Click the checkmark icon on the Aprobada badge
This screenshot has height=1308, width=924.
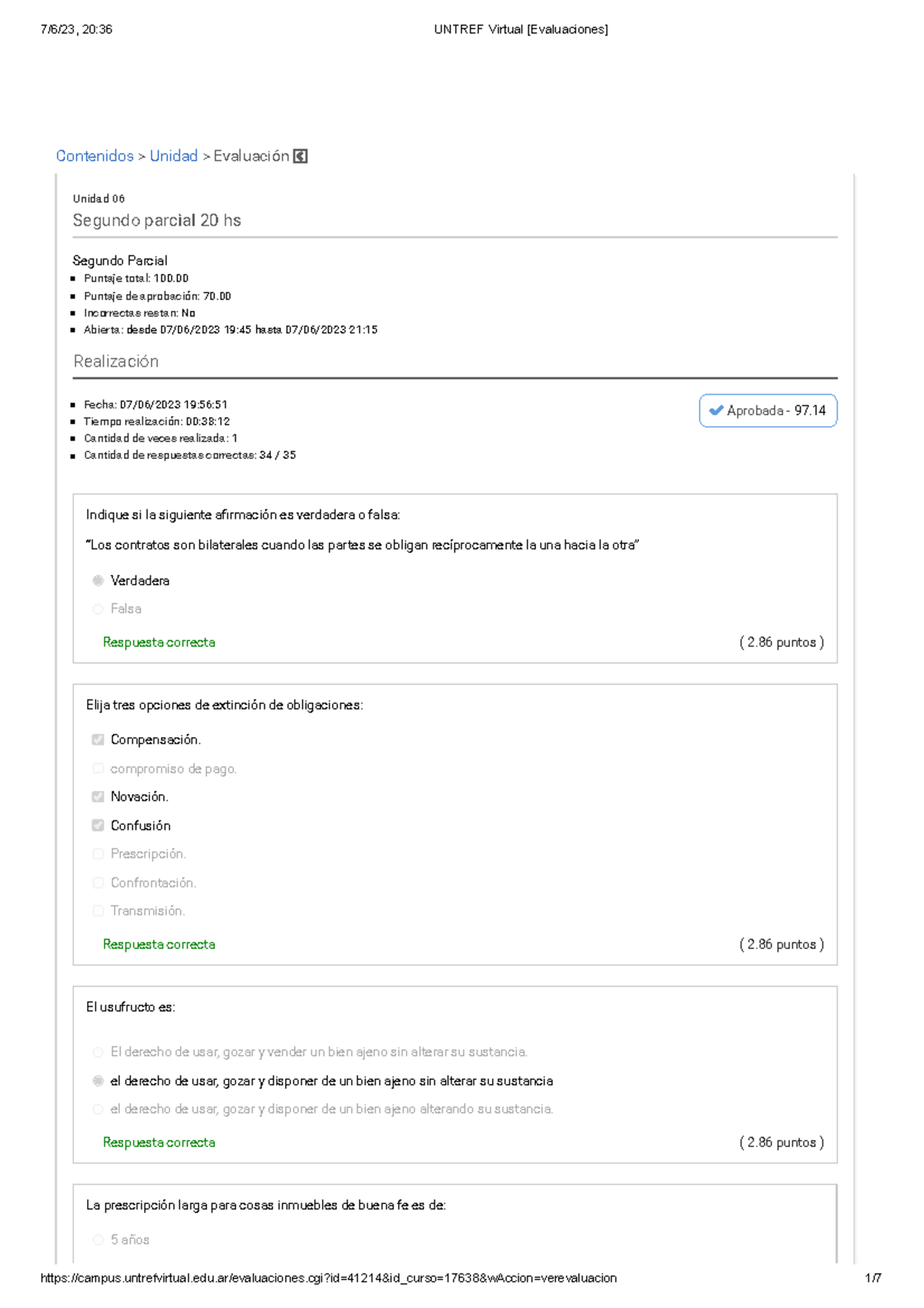pyautogui.click(x=717, y=411)
